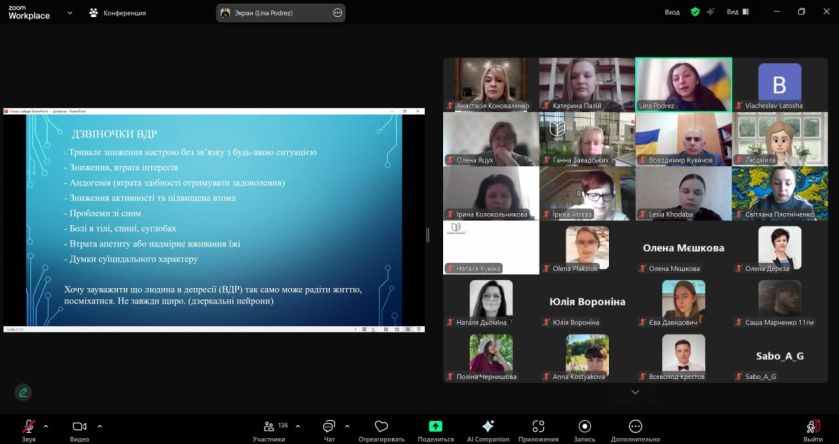Select Єва Давидович profile tile
The width and height of the screenshot is (839, 444).
tap(683, 301)
